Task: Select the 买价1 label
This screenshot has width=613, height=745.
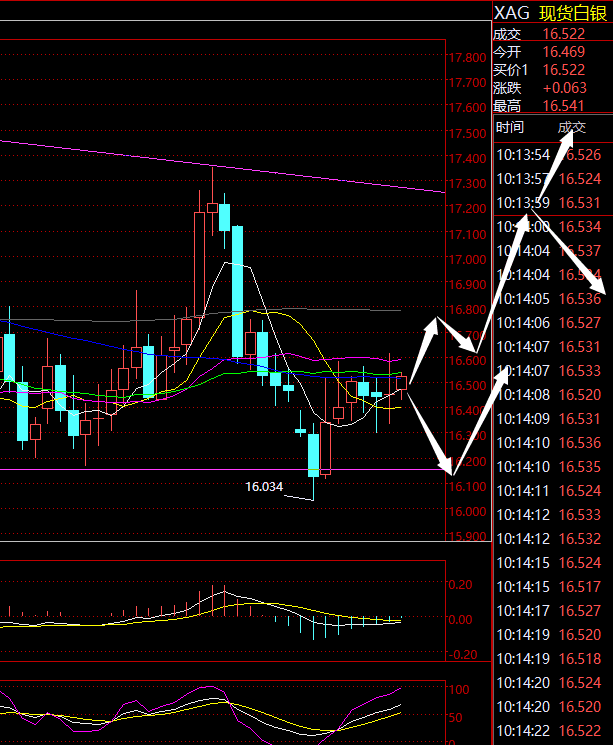Action: point(510,70)
